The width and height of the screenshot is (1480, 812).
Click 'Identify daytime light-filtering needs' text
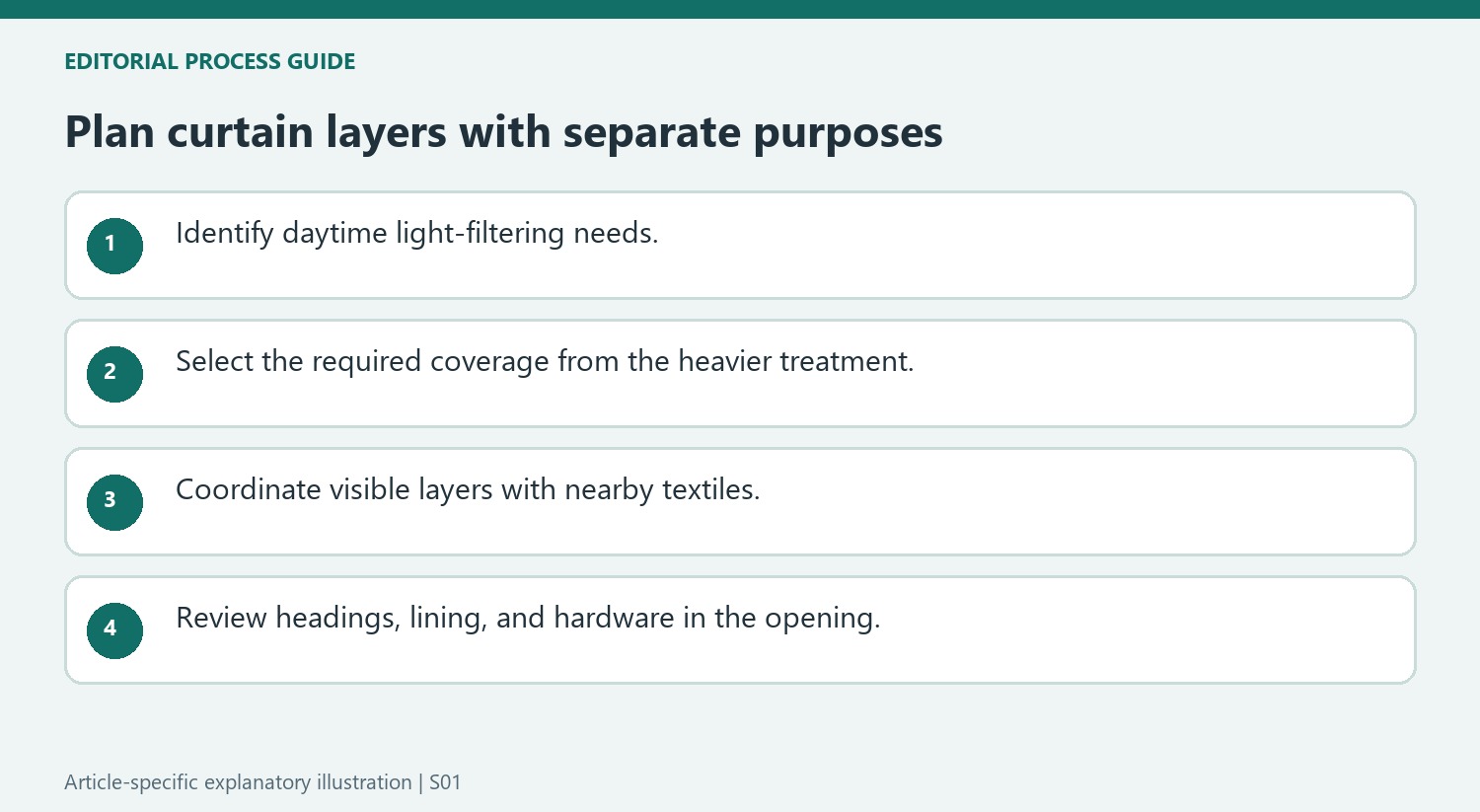(416, 234)
